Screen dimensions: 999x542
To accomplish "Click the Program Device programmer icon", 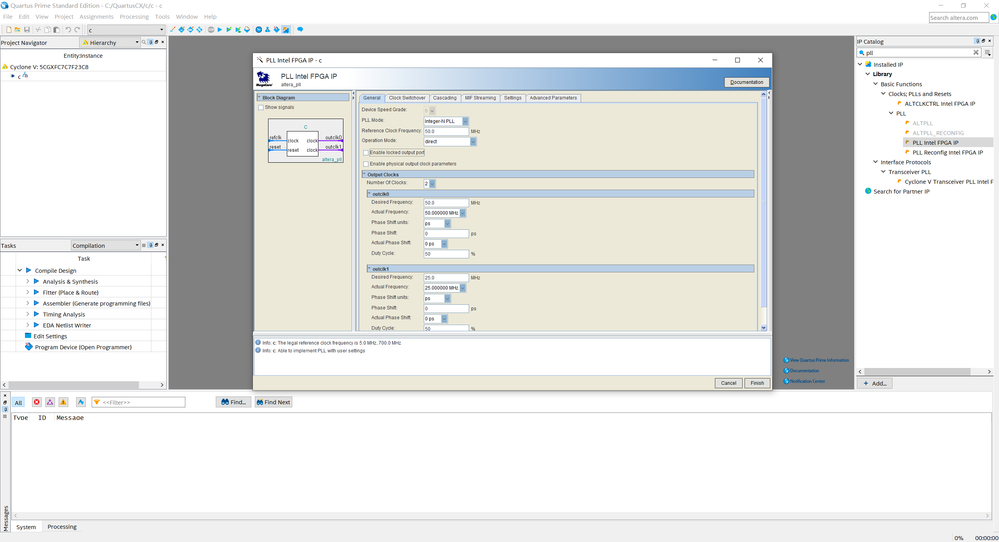I will coord(29,347).
